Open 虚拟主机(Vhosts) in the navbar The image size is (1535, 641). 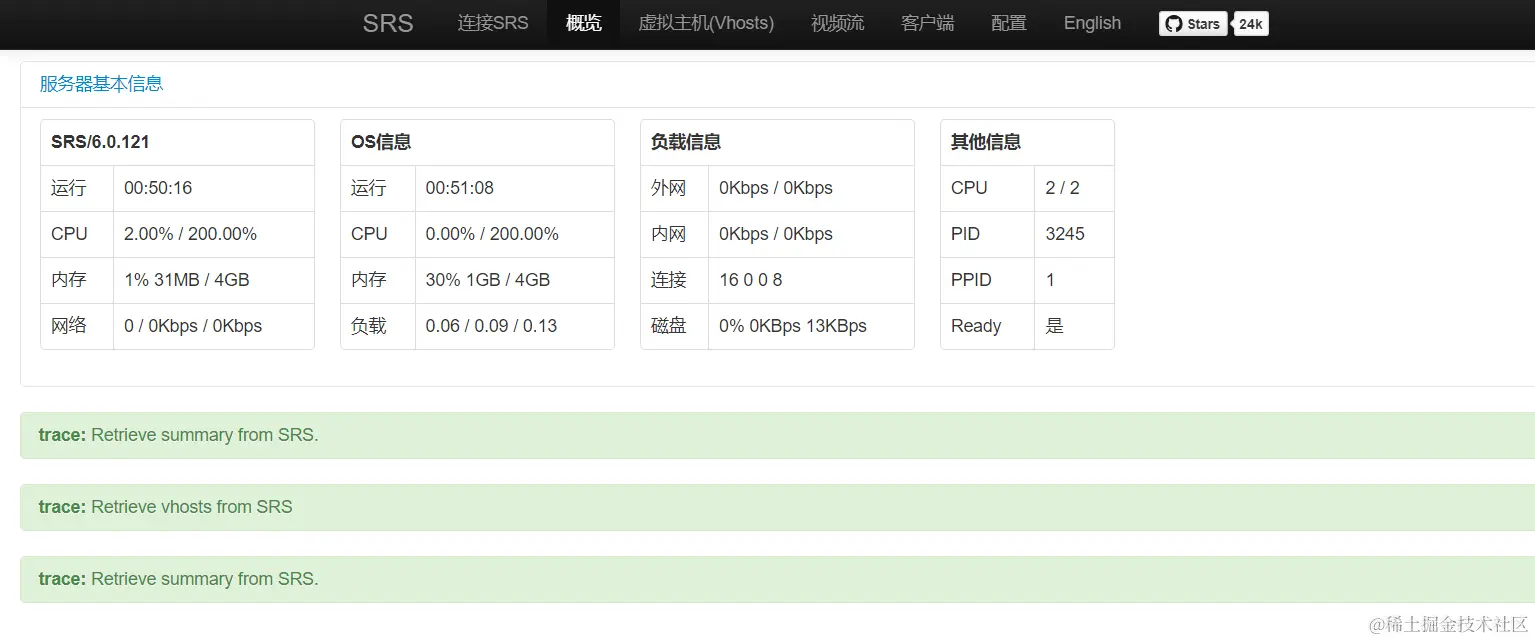(706, 23)
